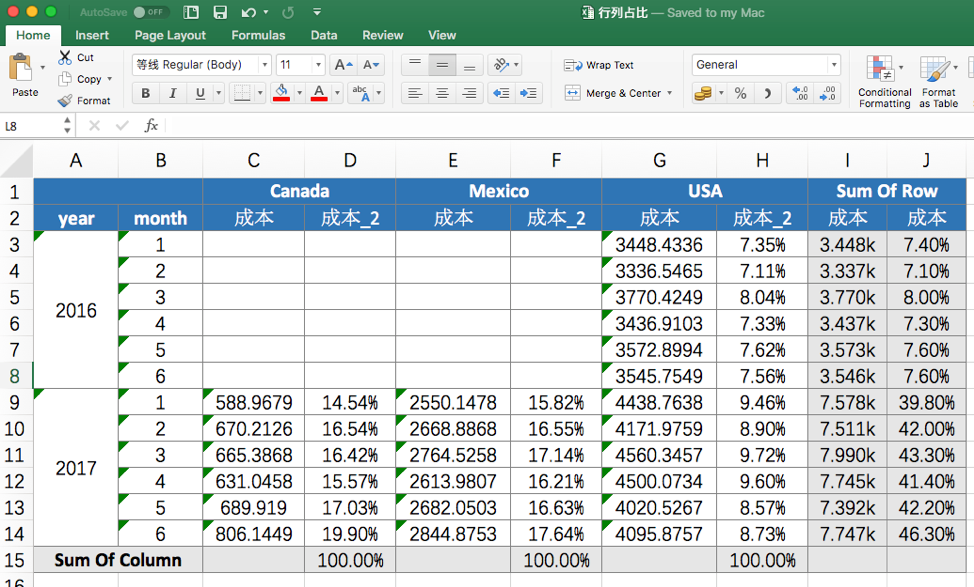Click the Name Box showing L8
The image size is (974, 587).
point(30,126)
